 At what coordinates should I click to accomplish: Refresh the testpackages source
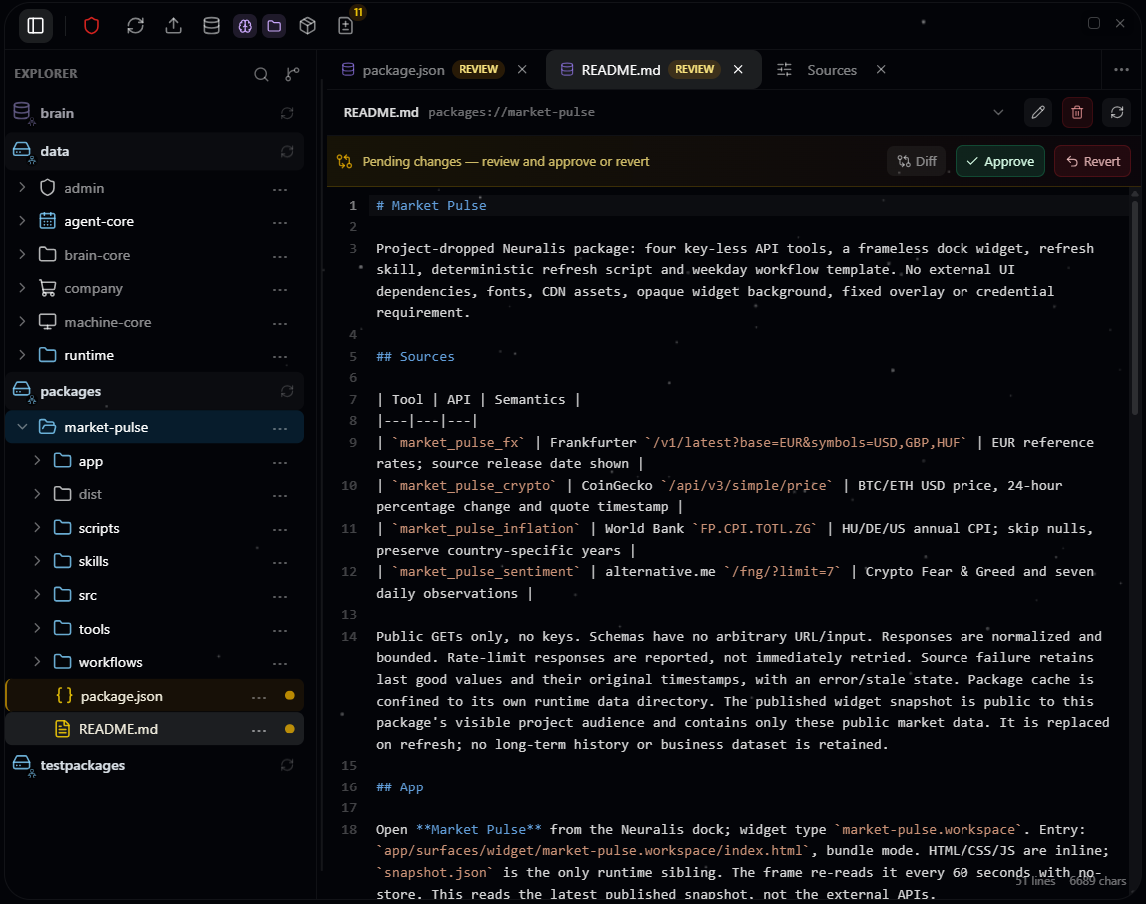[x=286, y=765]
